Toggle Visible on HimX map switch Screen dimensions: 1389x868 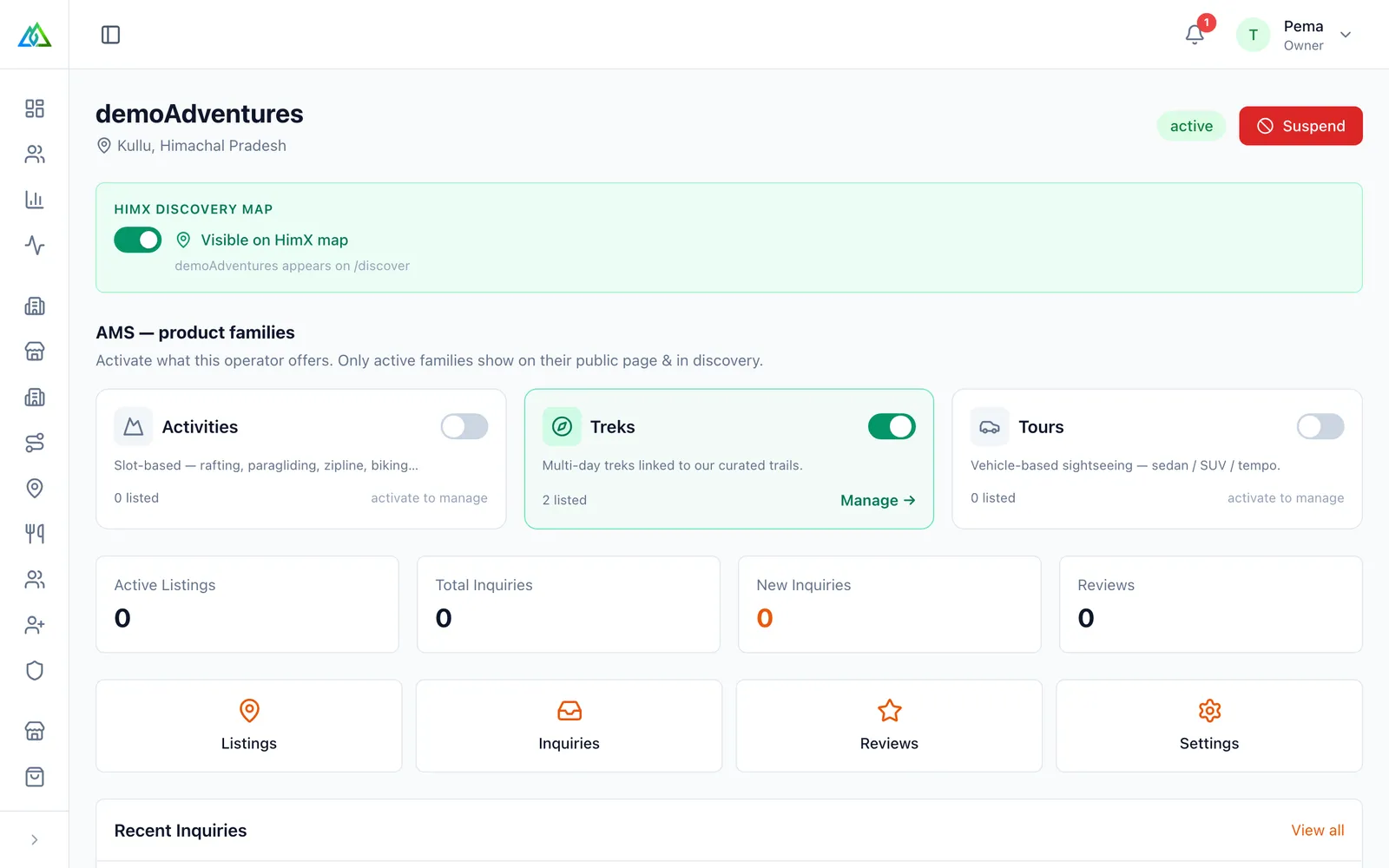(138, 240)
